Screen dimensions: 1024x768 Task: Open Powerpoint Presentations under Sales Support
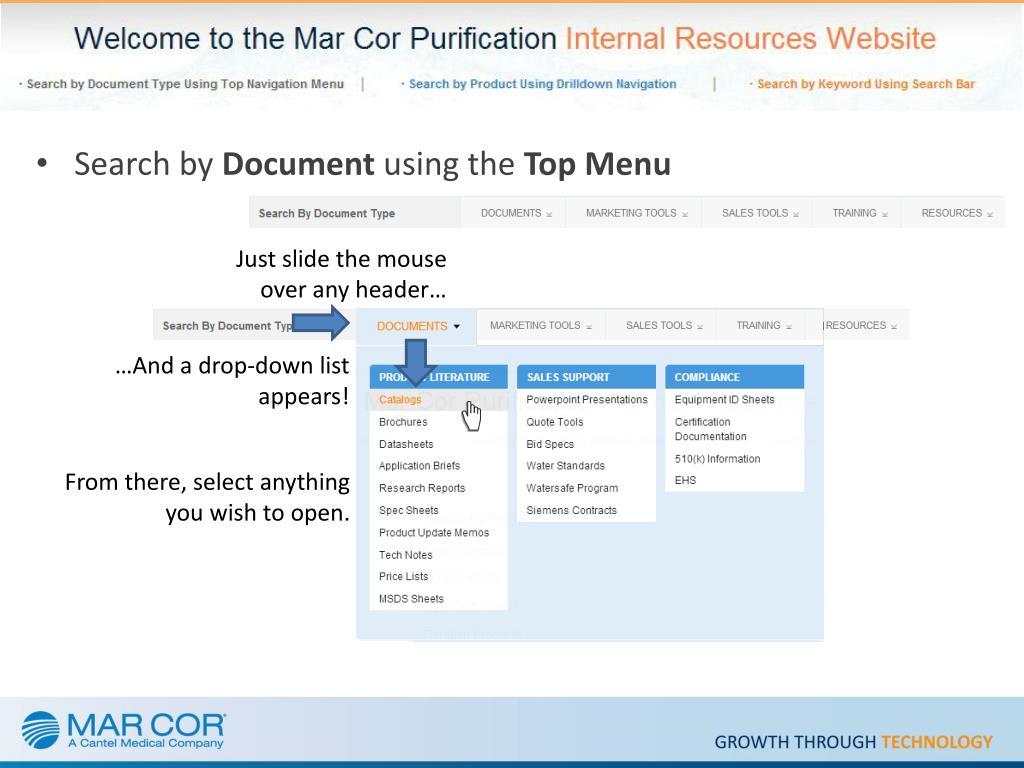coord(586,400)
